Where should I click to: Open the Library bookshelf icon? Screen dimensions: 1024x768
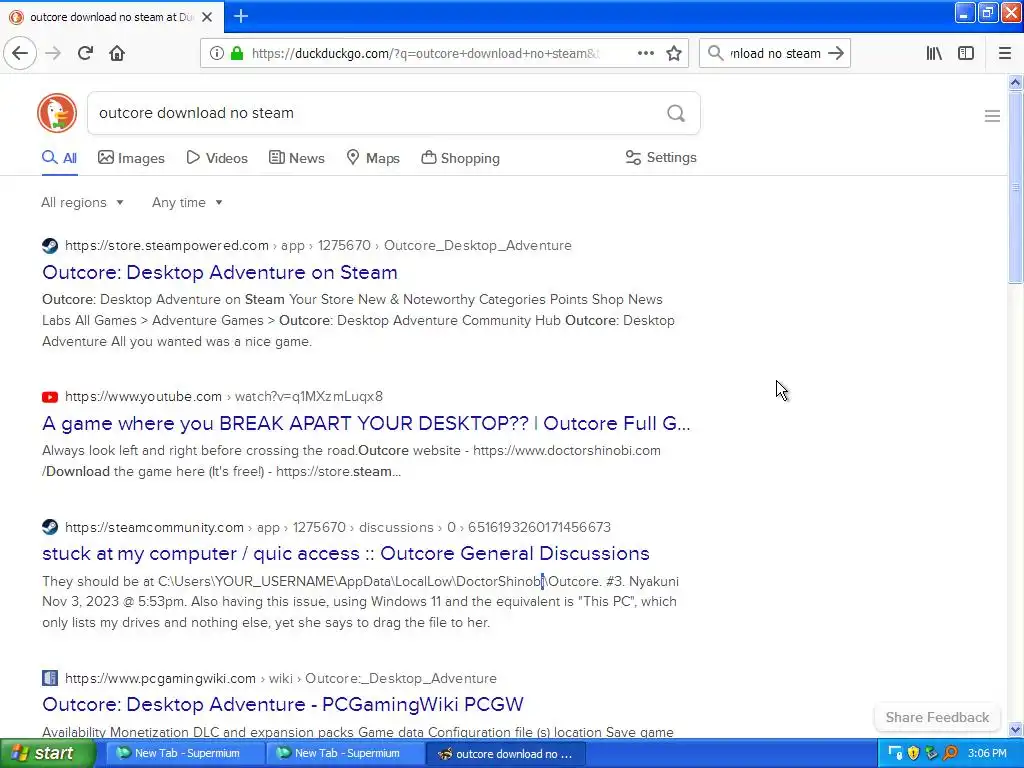[934, 53]
